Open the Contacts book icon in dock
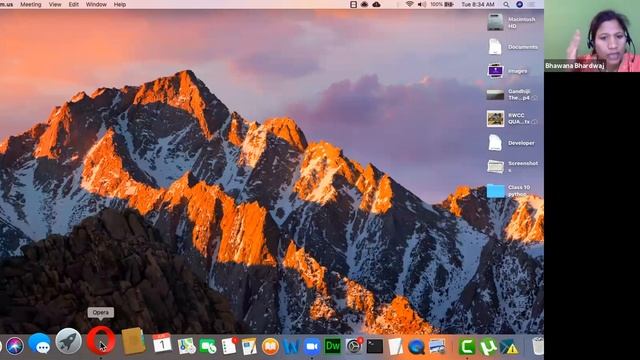640x360 pixels. pyautogui.click(x=133, y=341)
